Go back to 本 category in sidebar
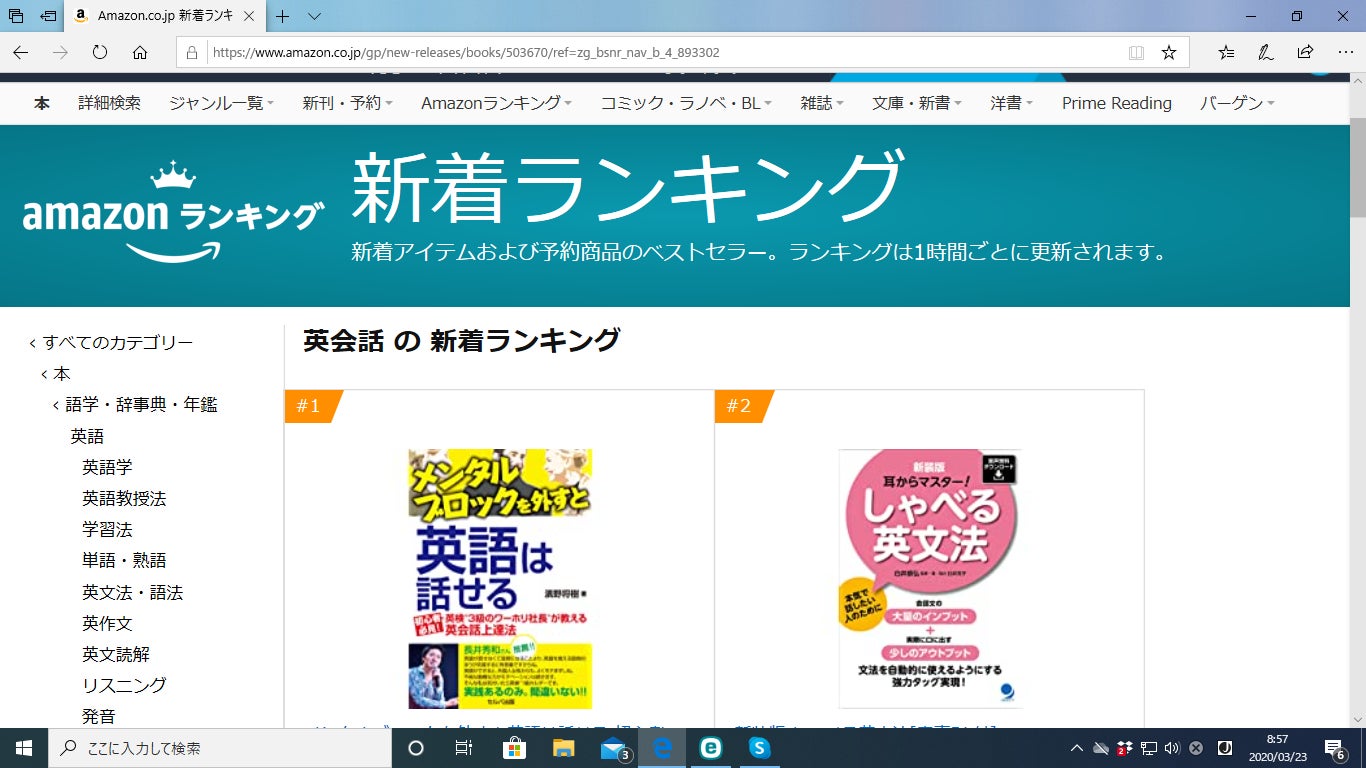This screenshot has height=768, width=1366. click(62, 374)
